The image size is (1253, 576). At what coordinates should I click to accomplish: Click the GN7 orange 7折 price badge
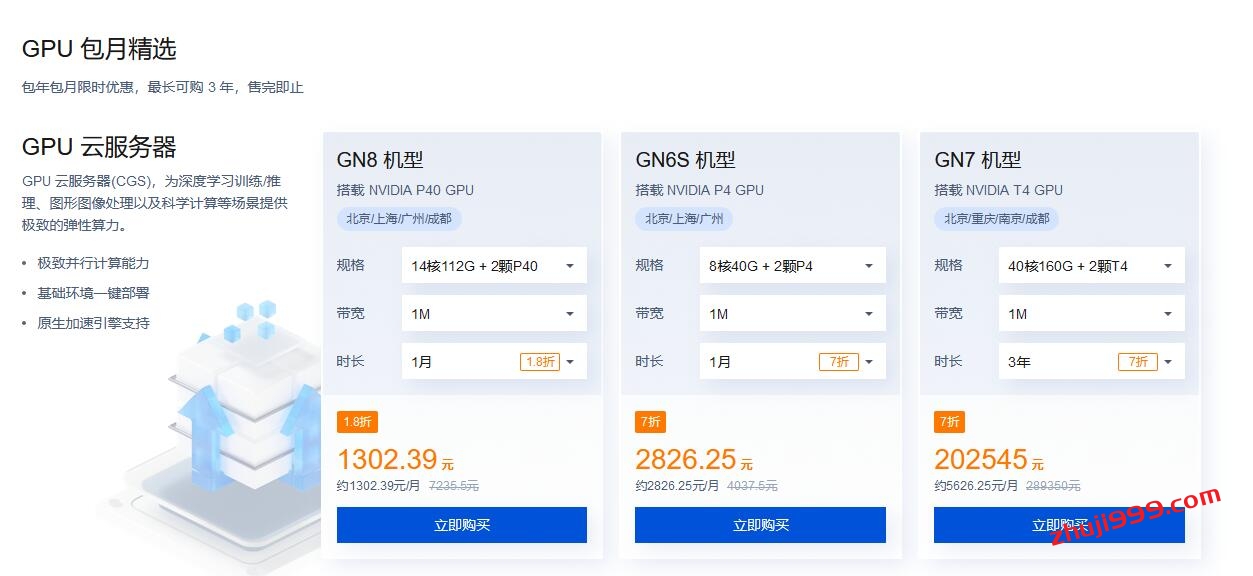(949, 422)
